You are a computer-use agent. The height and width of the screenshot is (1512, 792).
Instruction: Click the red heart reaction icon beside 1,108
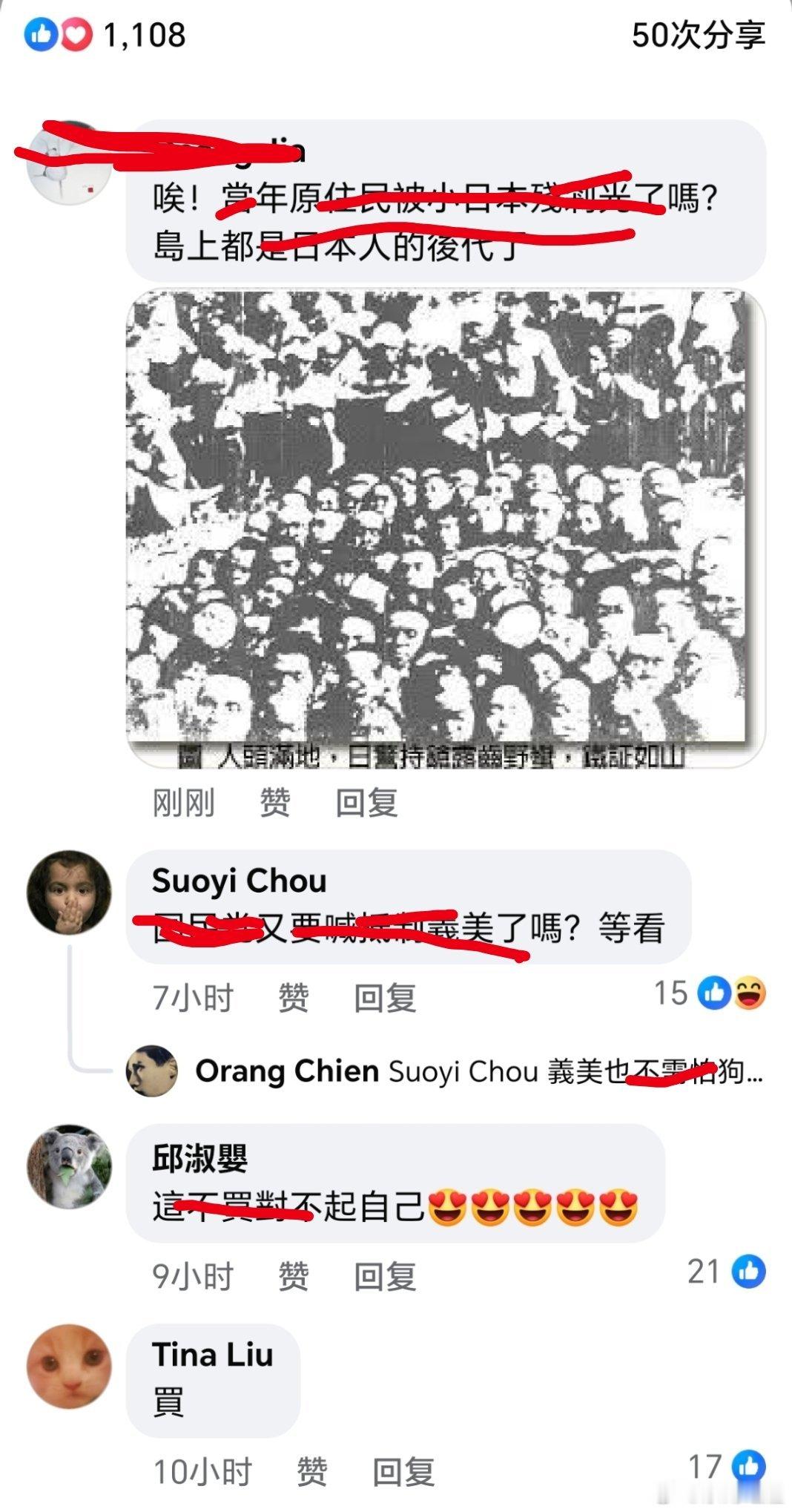click(76, 35)
